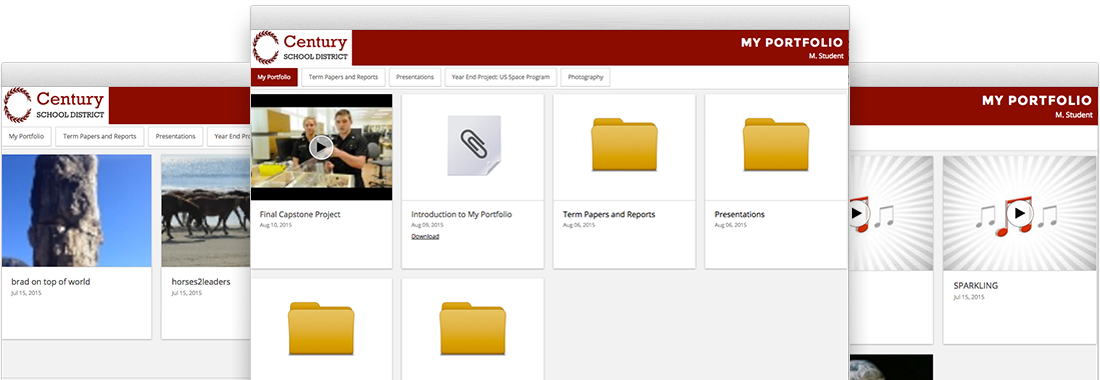Click Aug 09, 2015 date text

pyautogui.click(x=427, y=225)
